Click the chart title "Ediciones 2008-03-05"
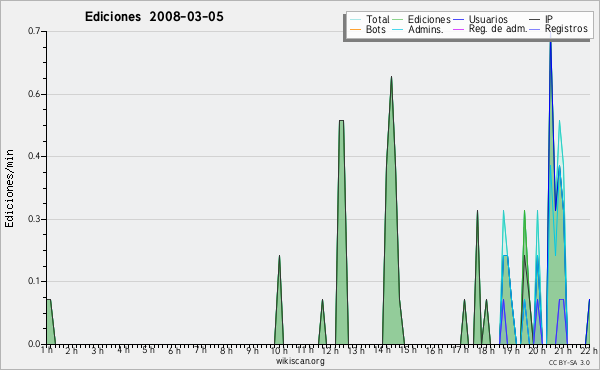This screenshot has height=370, width=600. (x=154, y=17)
